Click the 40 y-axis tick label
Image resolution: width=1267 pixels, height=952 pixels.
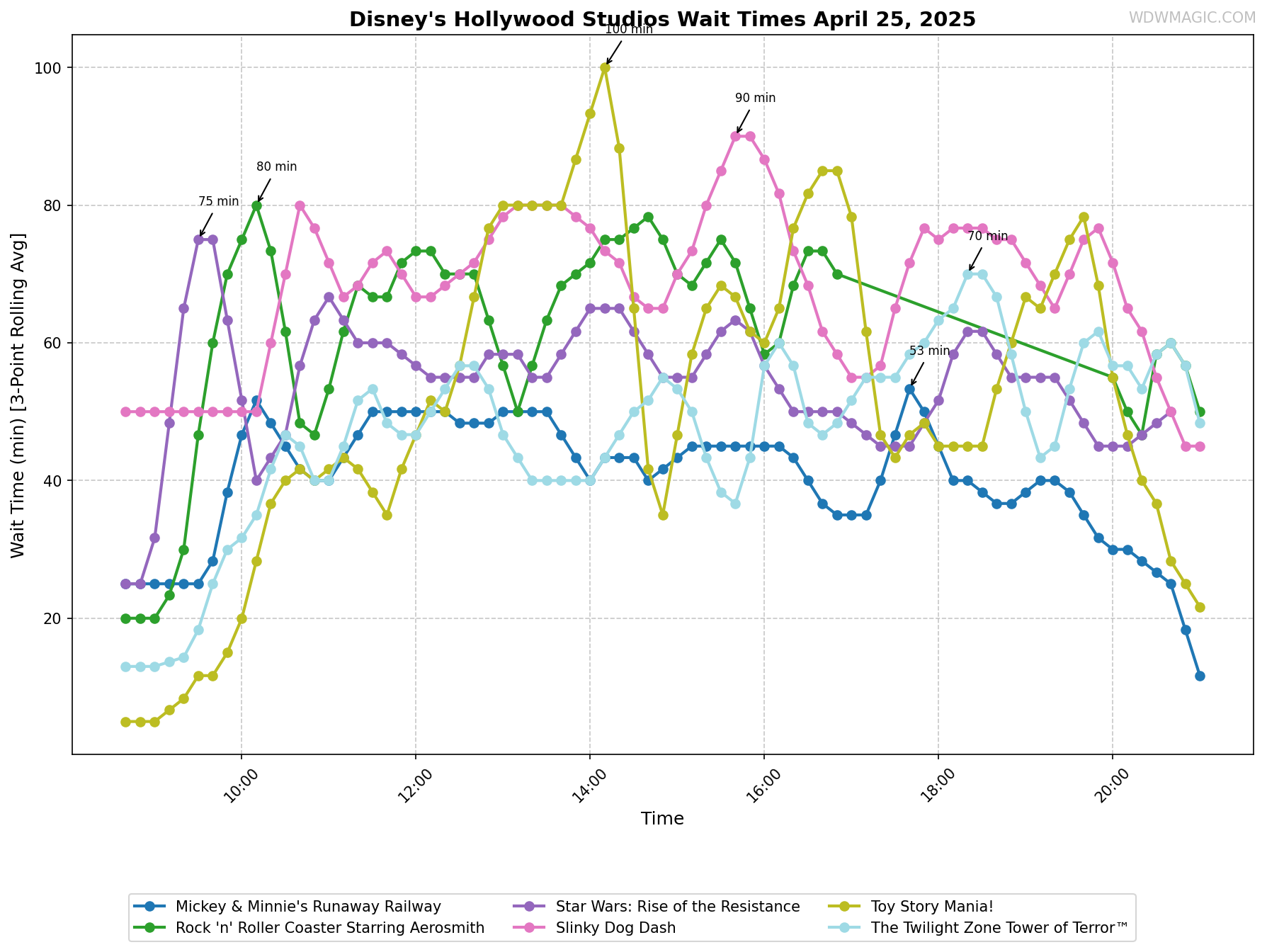click(x=53, y=480)
